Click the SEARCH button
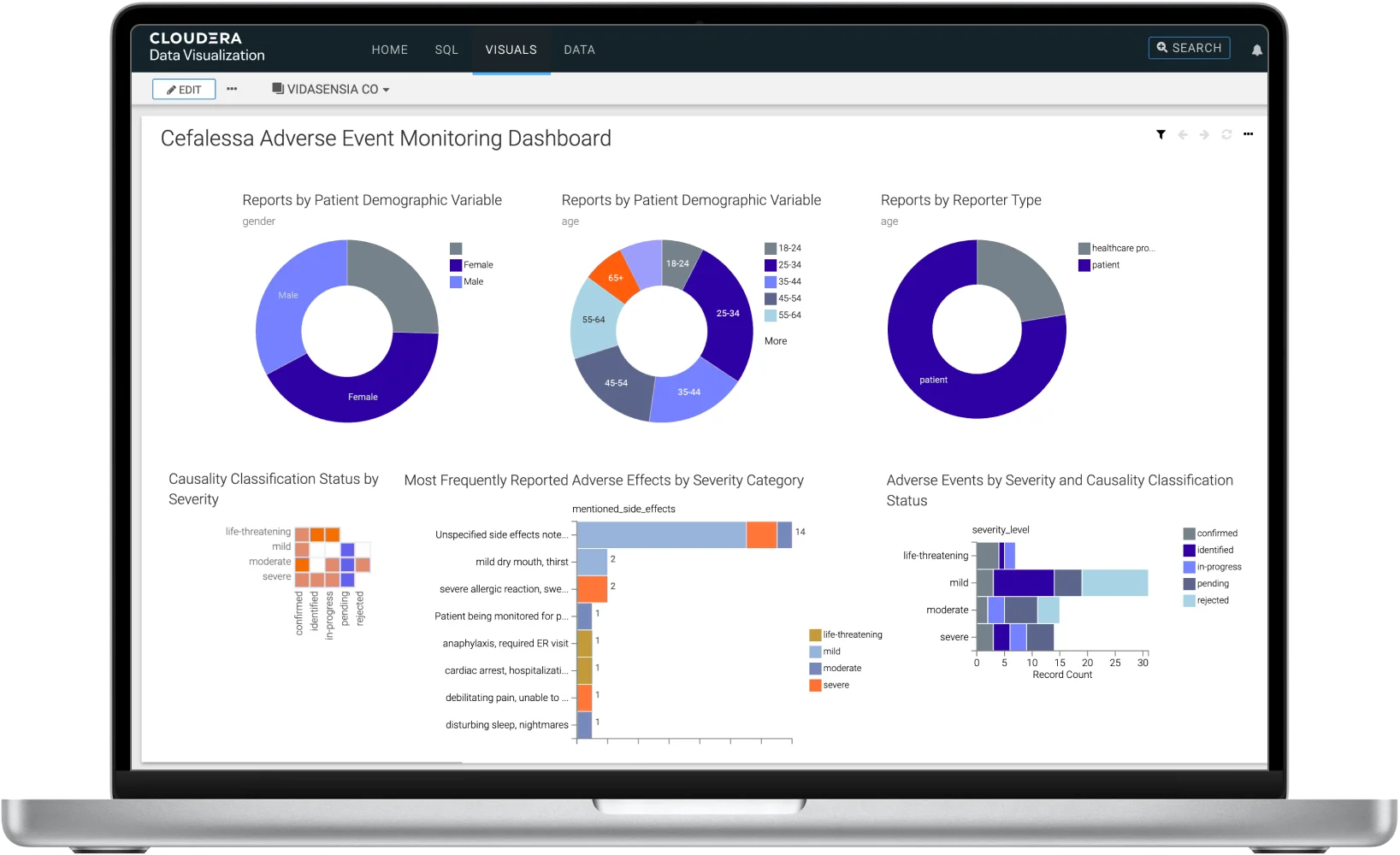 pos(1189,48)
